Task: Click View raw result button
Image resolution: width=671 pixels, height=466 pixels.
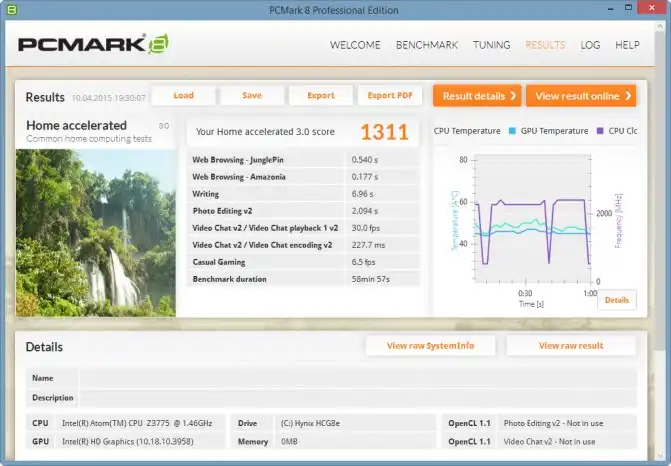Action: coord(570,346)
